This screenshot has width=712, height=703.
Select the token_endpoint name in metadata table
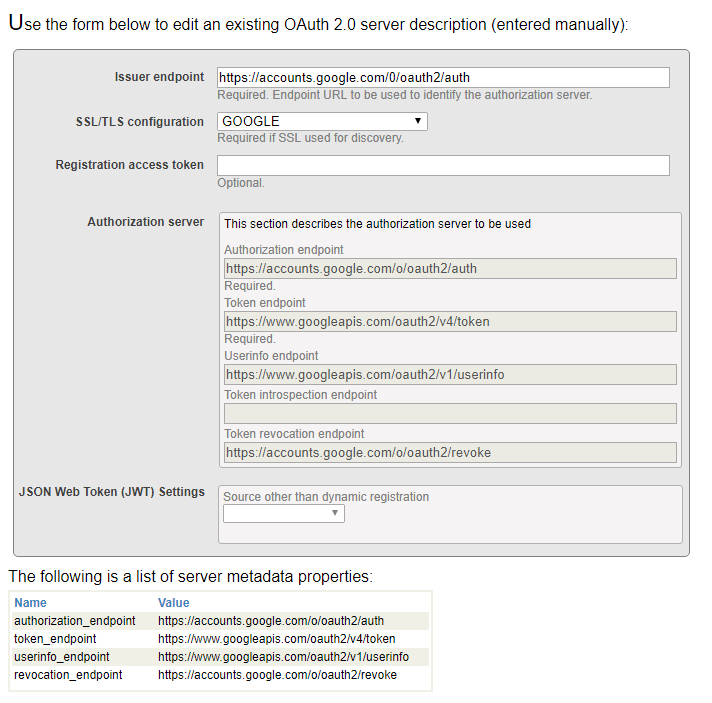click(x=55, y=639)
